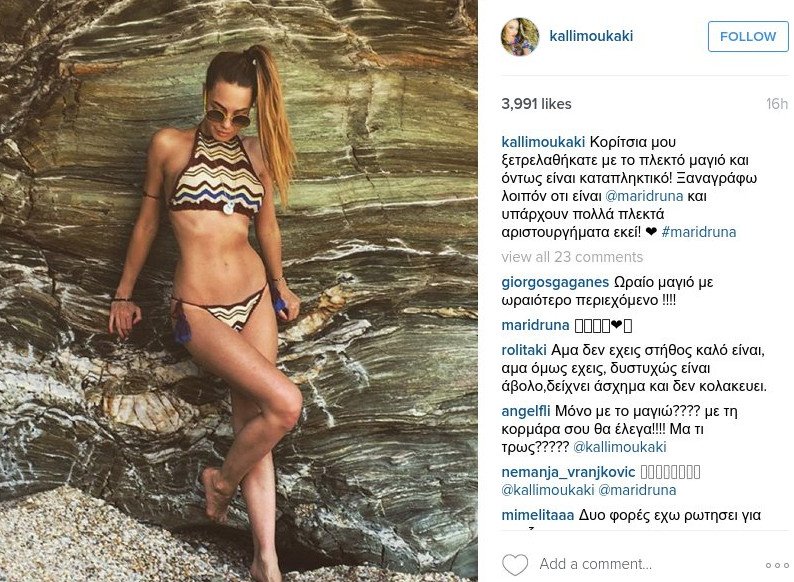View the 3,991 likes list

536,104
